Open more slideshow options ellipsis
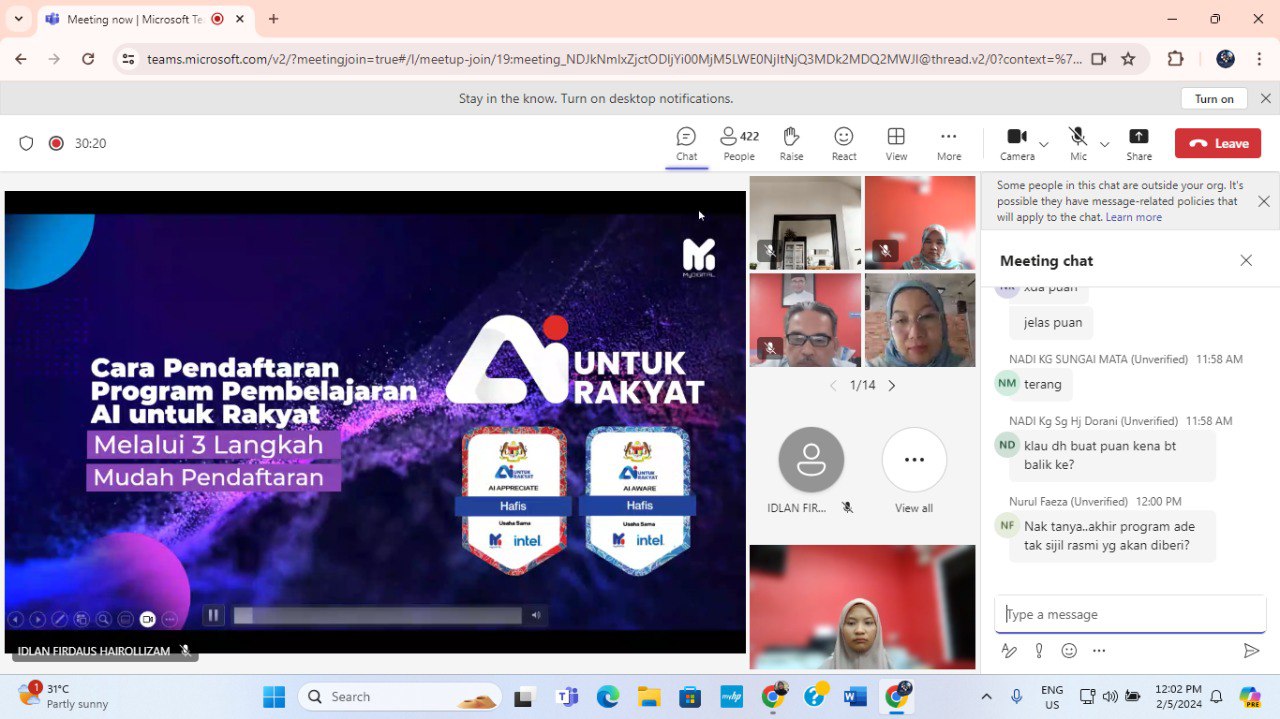 tap(169, 619)
